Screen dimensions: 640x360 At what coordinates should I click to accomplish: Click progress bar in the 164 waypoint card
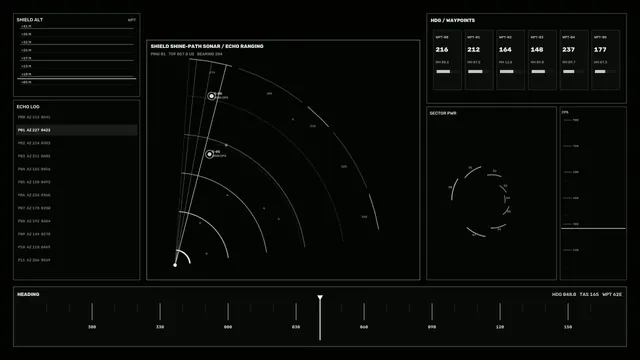[511, 71]
